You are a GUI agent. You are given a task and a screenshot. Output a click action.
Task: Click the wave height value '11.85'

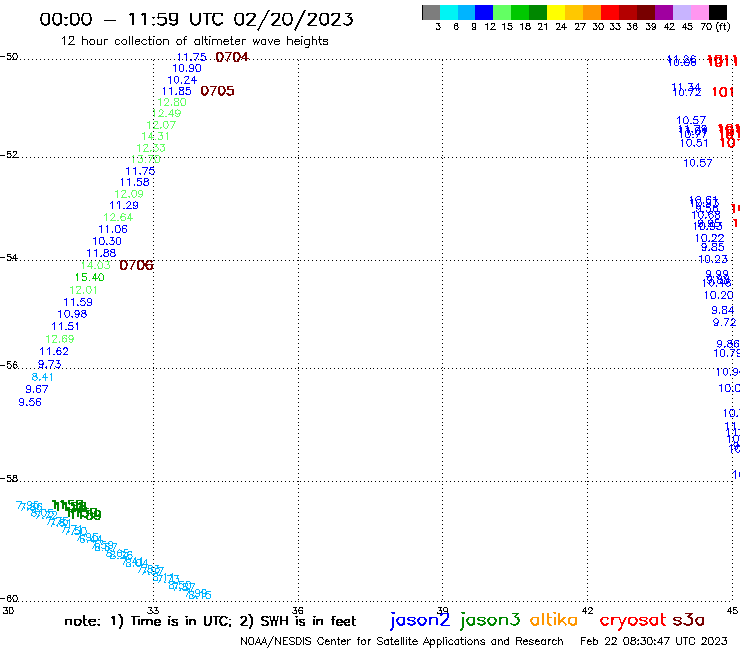(177, 91)
